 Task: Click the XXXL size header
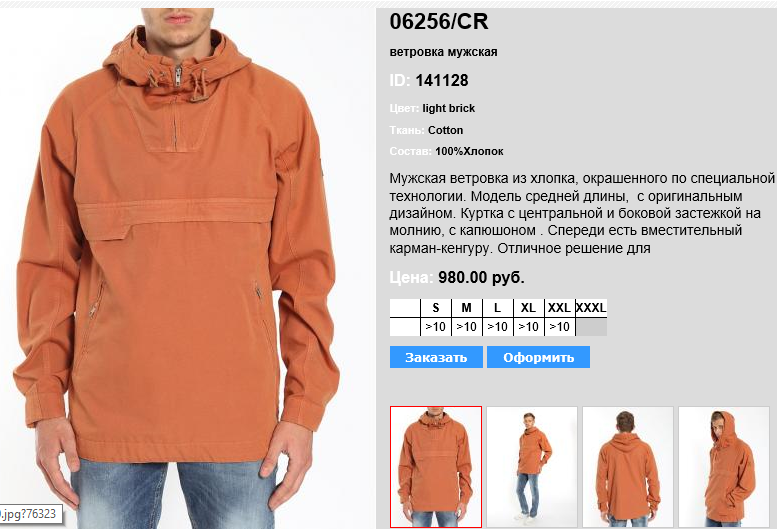coord(591,308)
